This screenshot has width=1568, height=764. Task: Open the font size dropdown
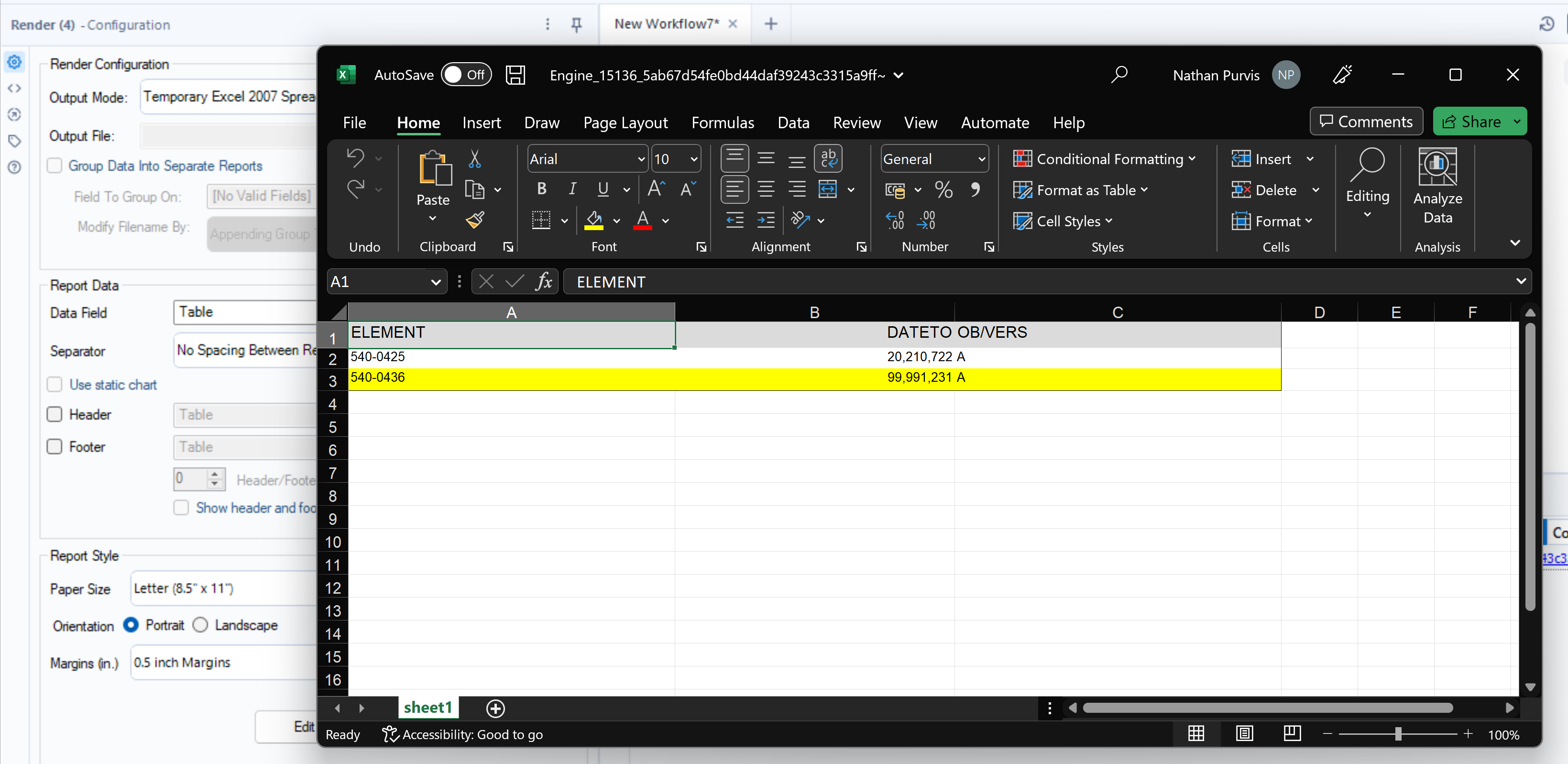point(693,159)
